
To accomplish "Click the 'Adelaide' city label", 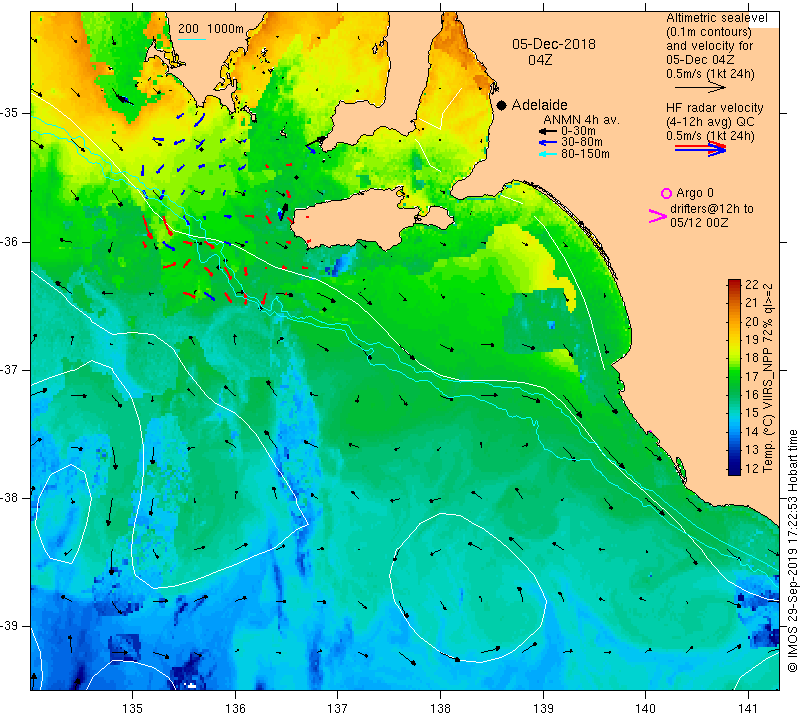I will coord(539,105).
